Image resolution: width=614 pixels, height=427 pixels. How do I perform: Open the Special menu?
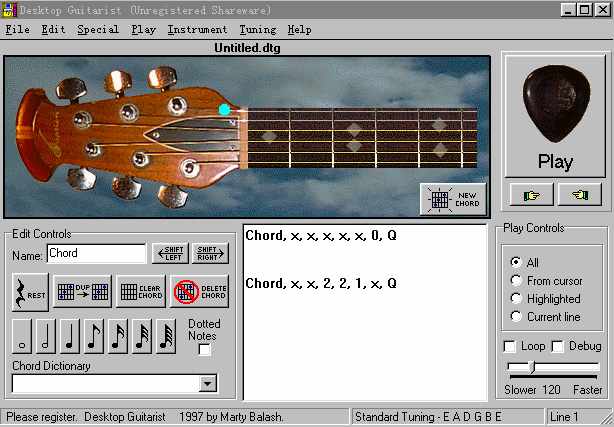click(98, 29)
